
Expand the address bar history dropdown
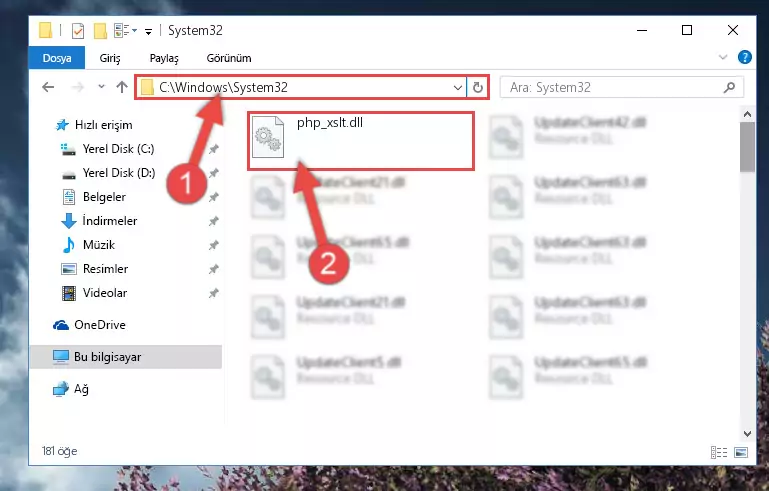[x=458, y=88]
